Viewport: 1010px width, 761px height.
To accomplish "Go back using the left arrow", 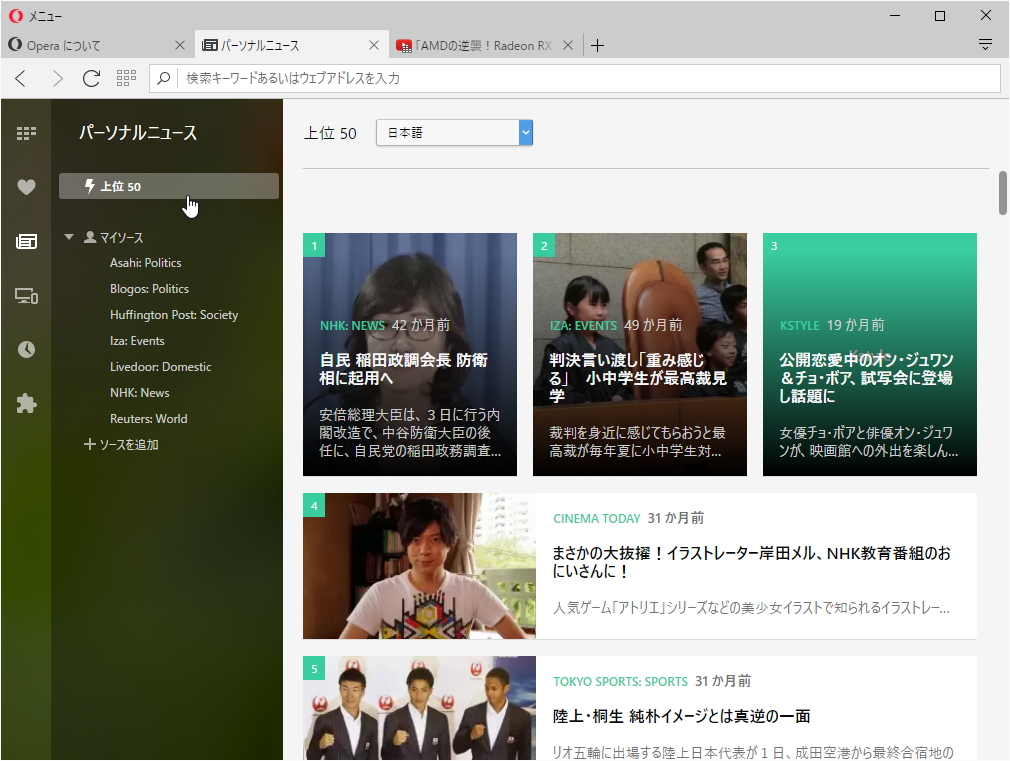I will tap(20, 78).
